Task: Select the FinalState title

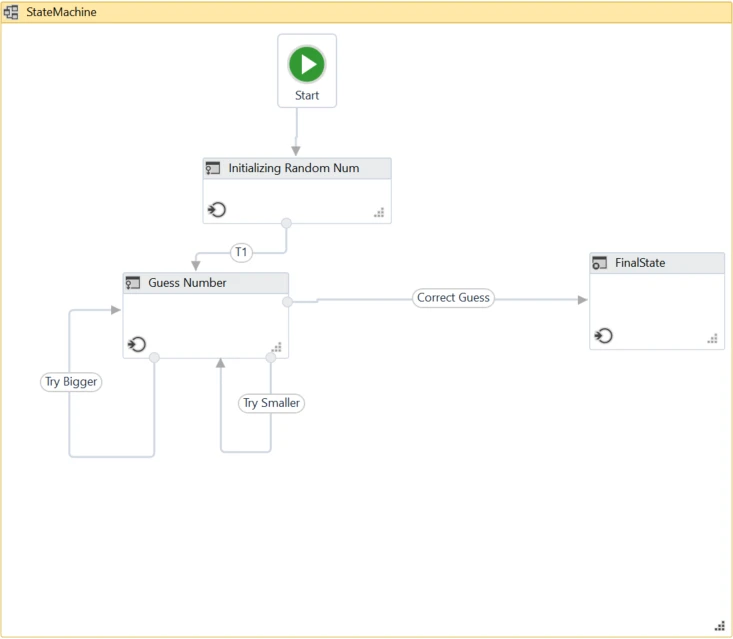Action: coord(640,263)
